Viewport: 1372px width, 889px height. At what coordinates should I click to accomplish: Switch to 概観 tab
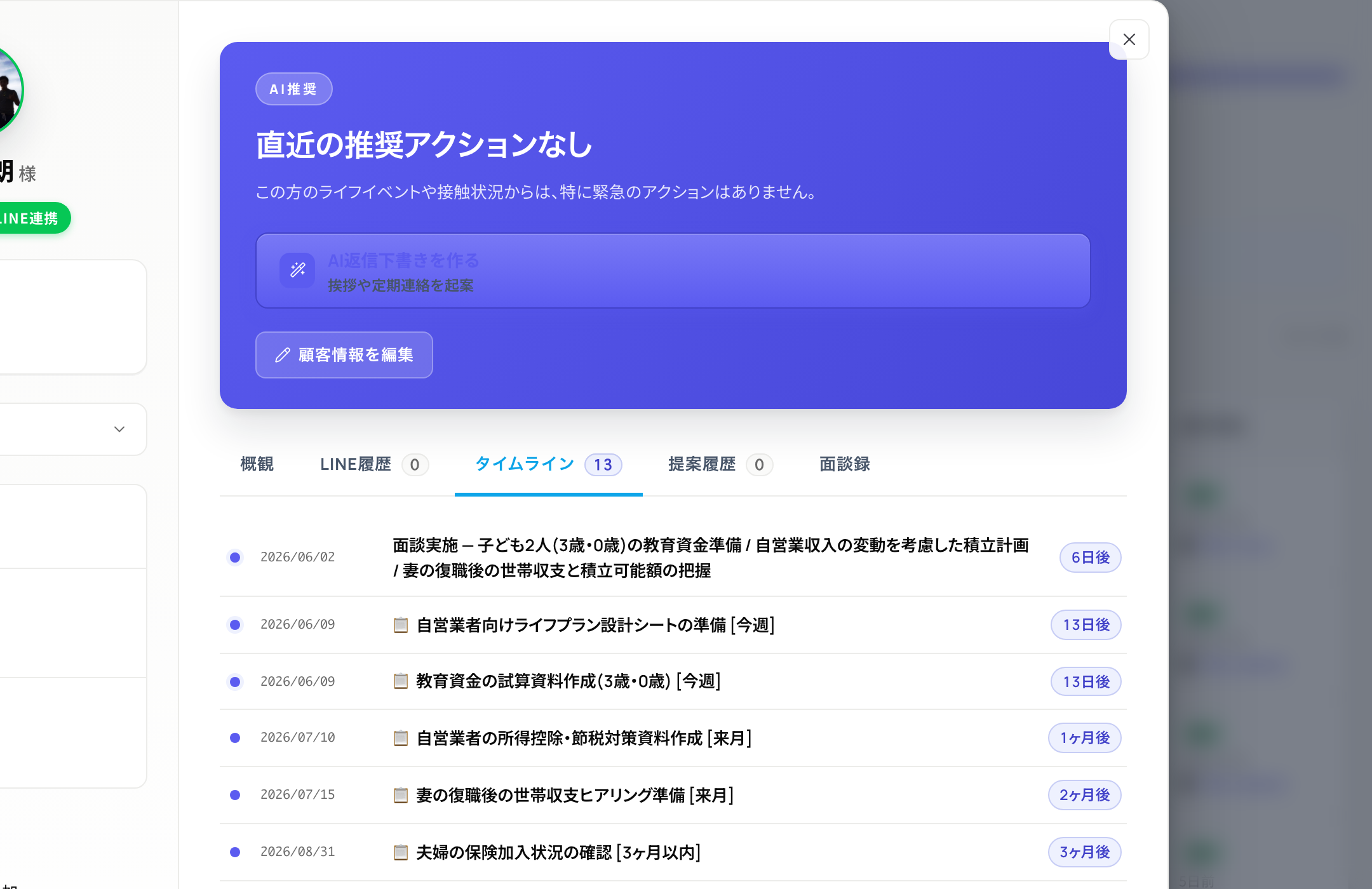pyautogui.click(x=257, y=464)
